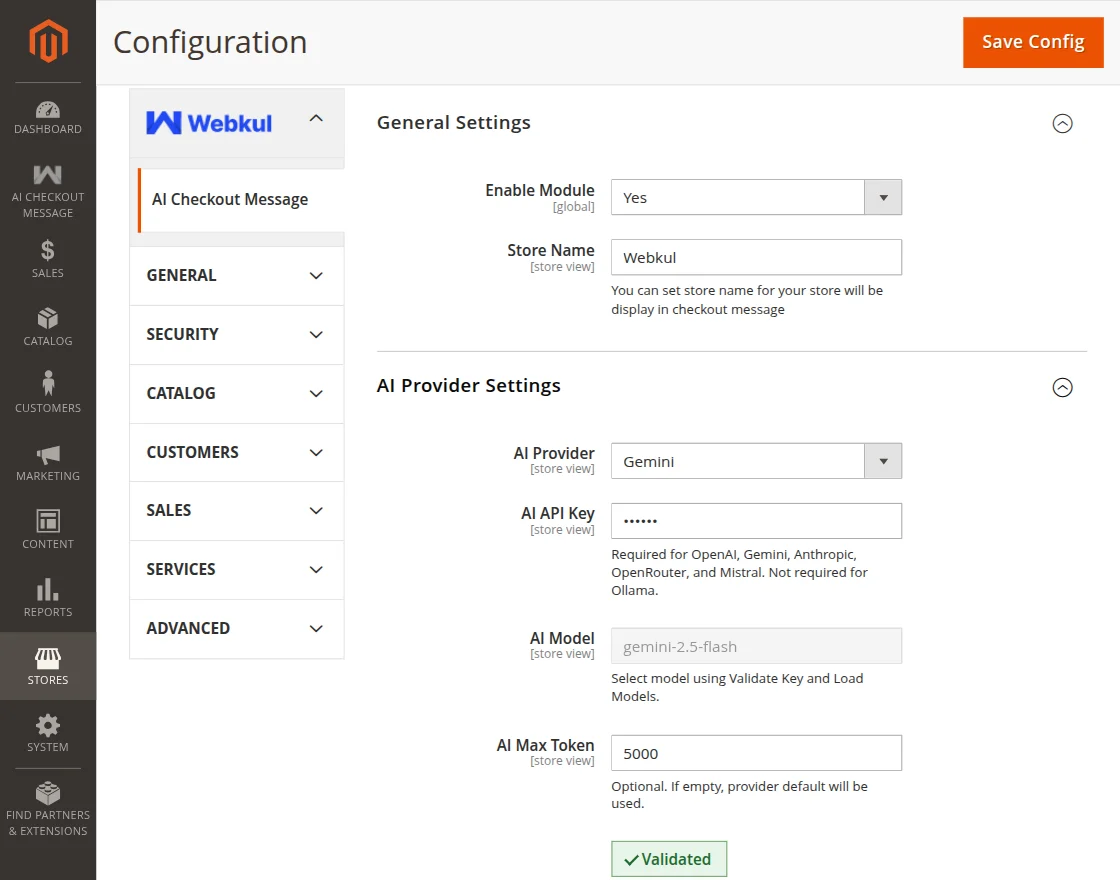Image resolution: width=1120 pixels, height=880 pixels.
Task: Focus the AI API Key field
Action: pos(756,521)
